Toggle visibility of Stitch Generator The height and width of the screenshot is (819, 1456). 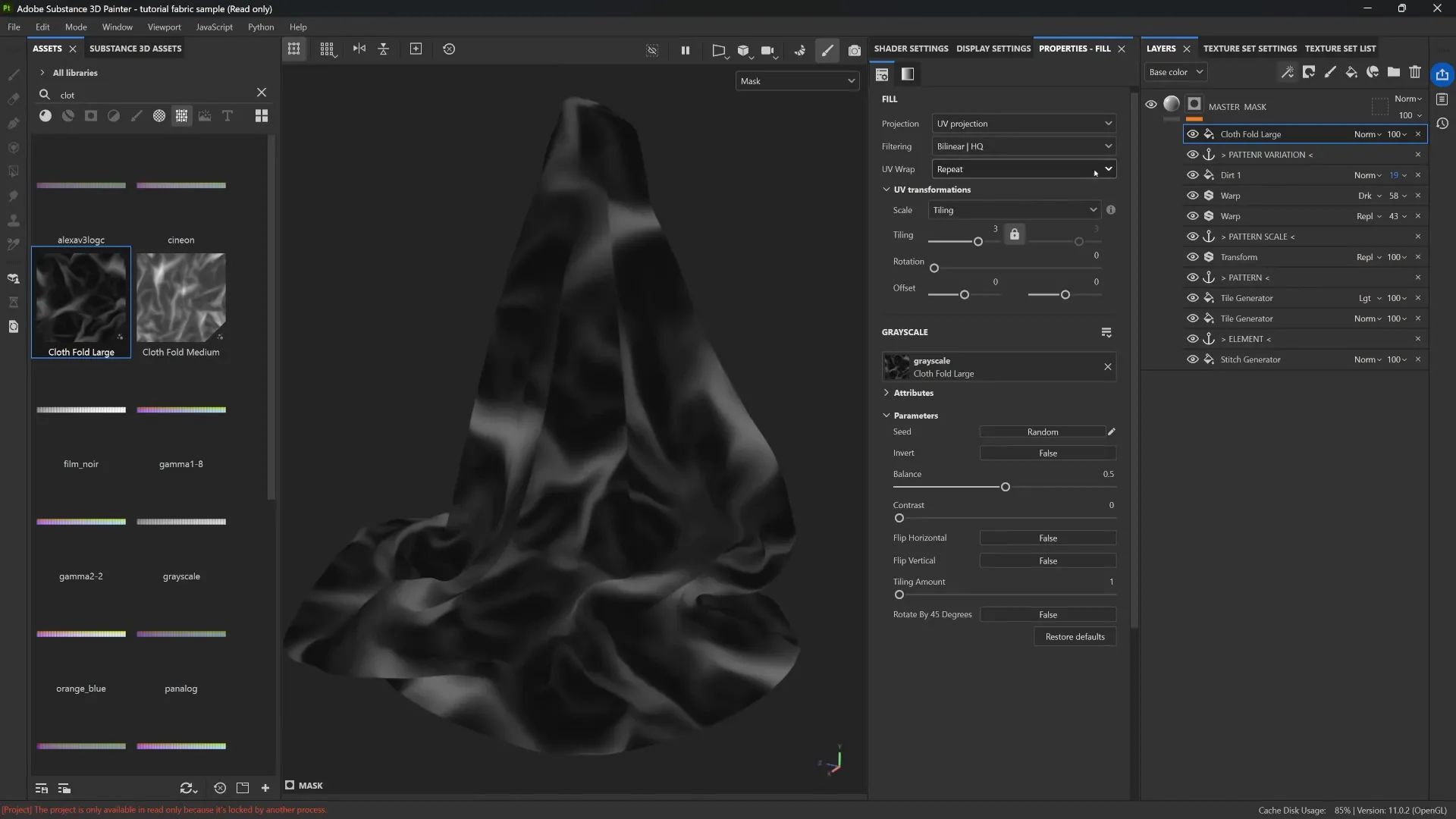[1192, 359]
